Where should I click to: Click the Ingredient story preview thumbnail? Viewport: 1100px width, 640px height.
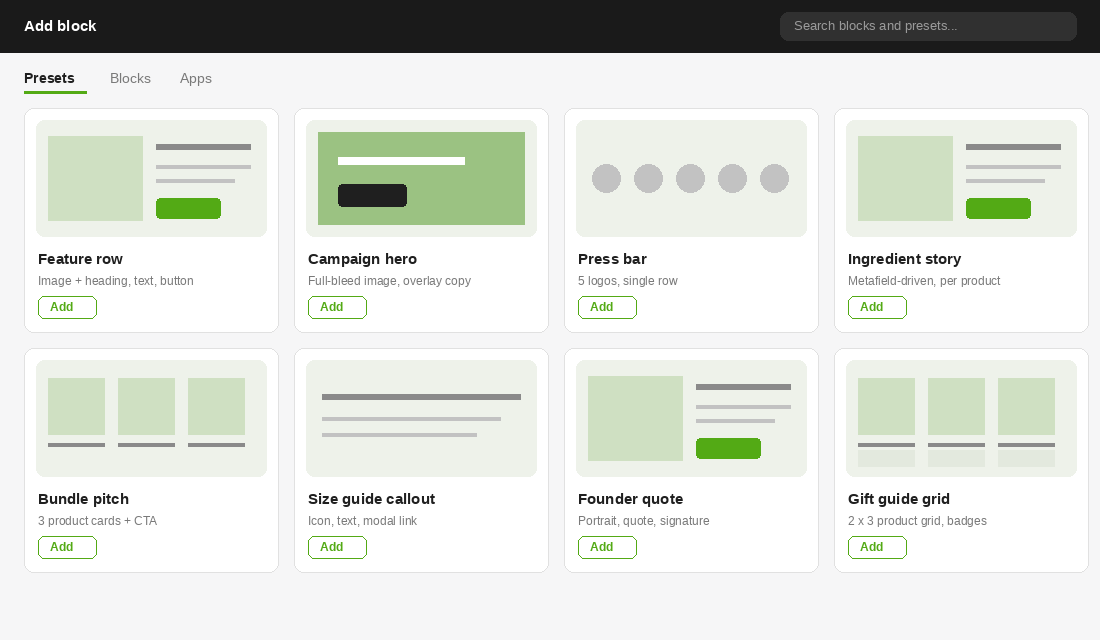(962, 178)
